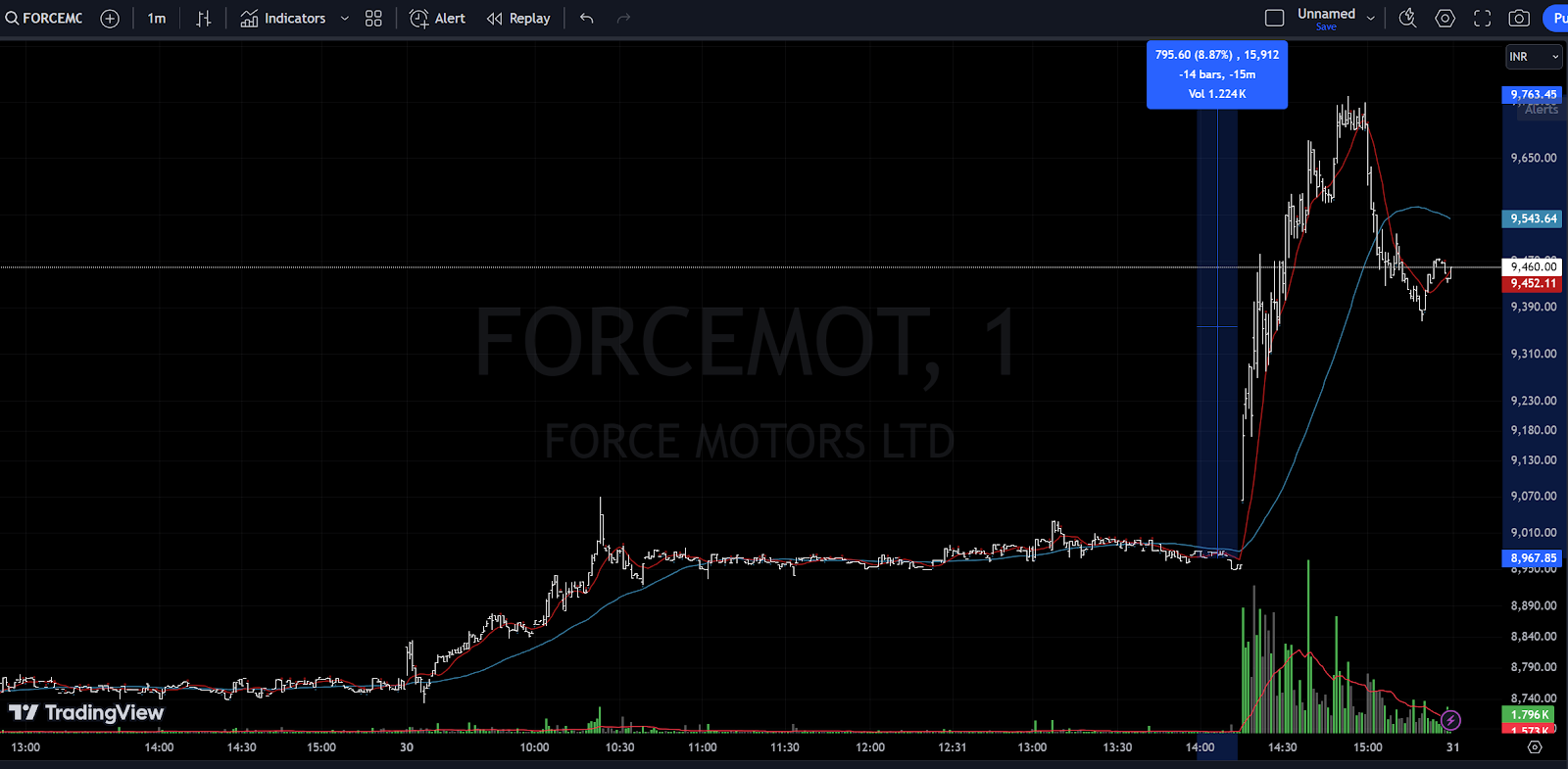Click the 9,070.00 price scale value
The width and height of the screenshot is (1568, 769).
[1534, 497]
